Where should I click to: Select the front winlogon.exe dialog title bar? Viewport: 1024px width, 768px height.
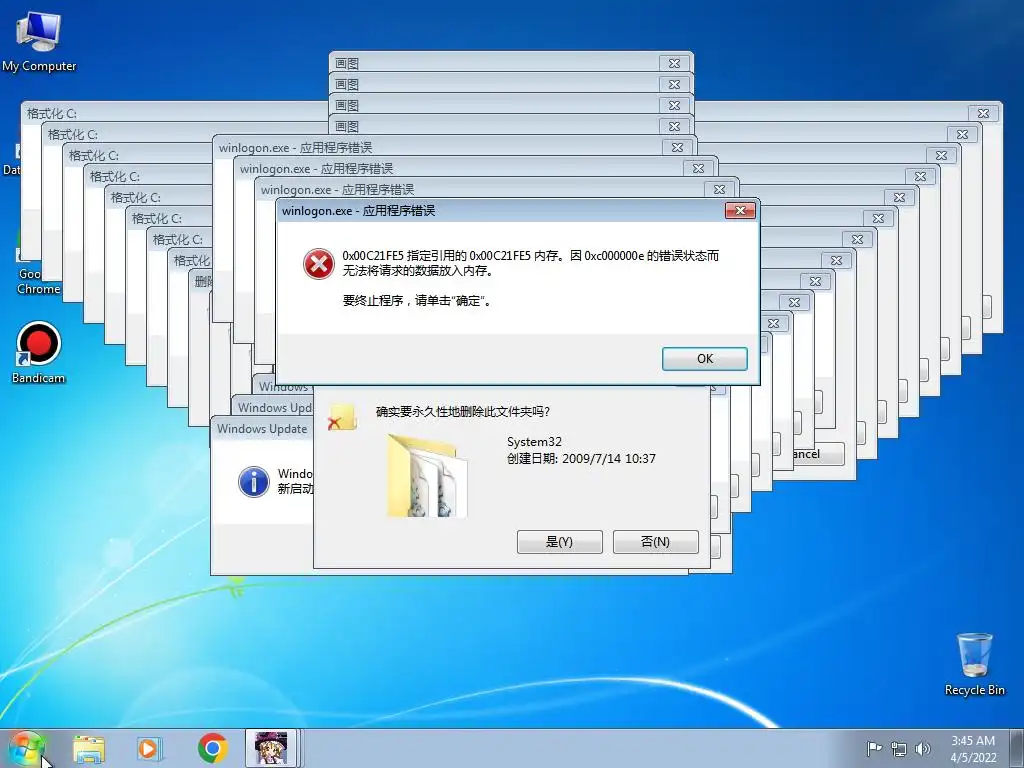point(500,210)
